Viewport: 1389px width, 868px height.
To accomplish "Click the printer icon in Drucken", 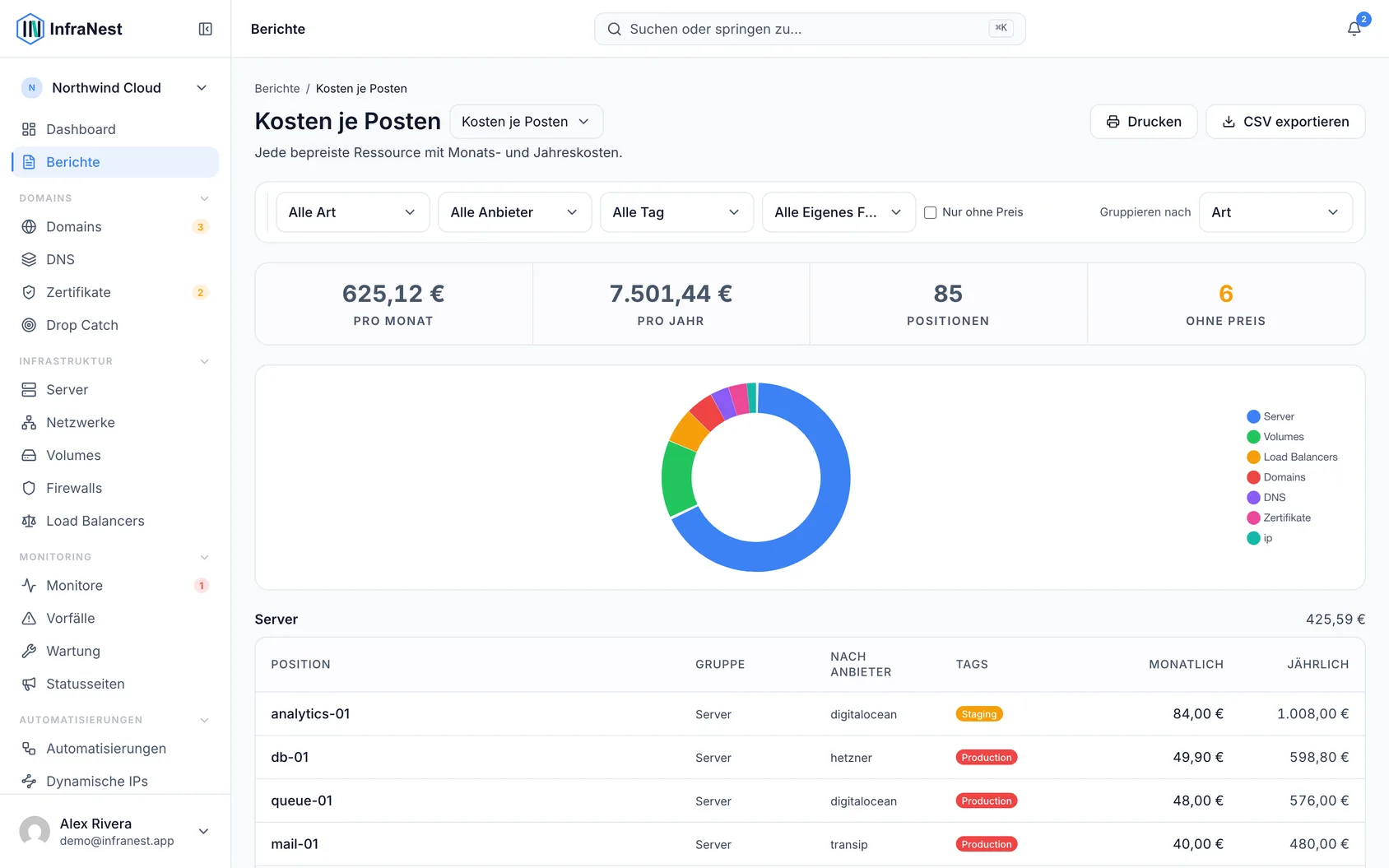I will (1113, 122).
